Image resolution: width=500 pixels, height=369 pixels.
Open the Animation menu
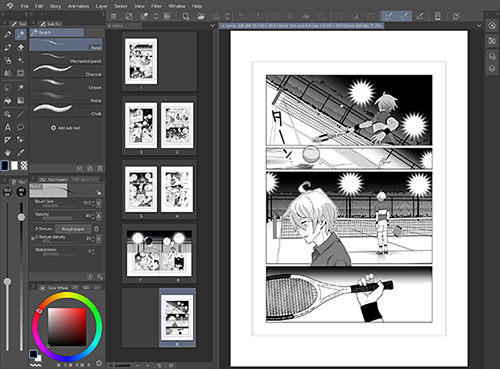coord(78,6)
